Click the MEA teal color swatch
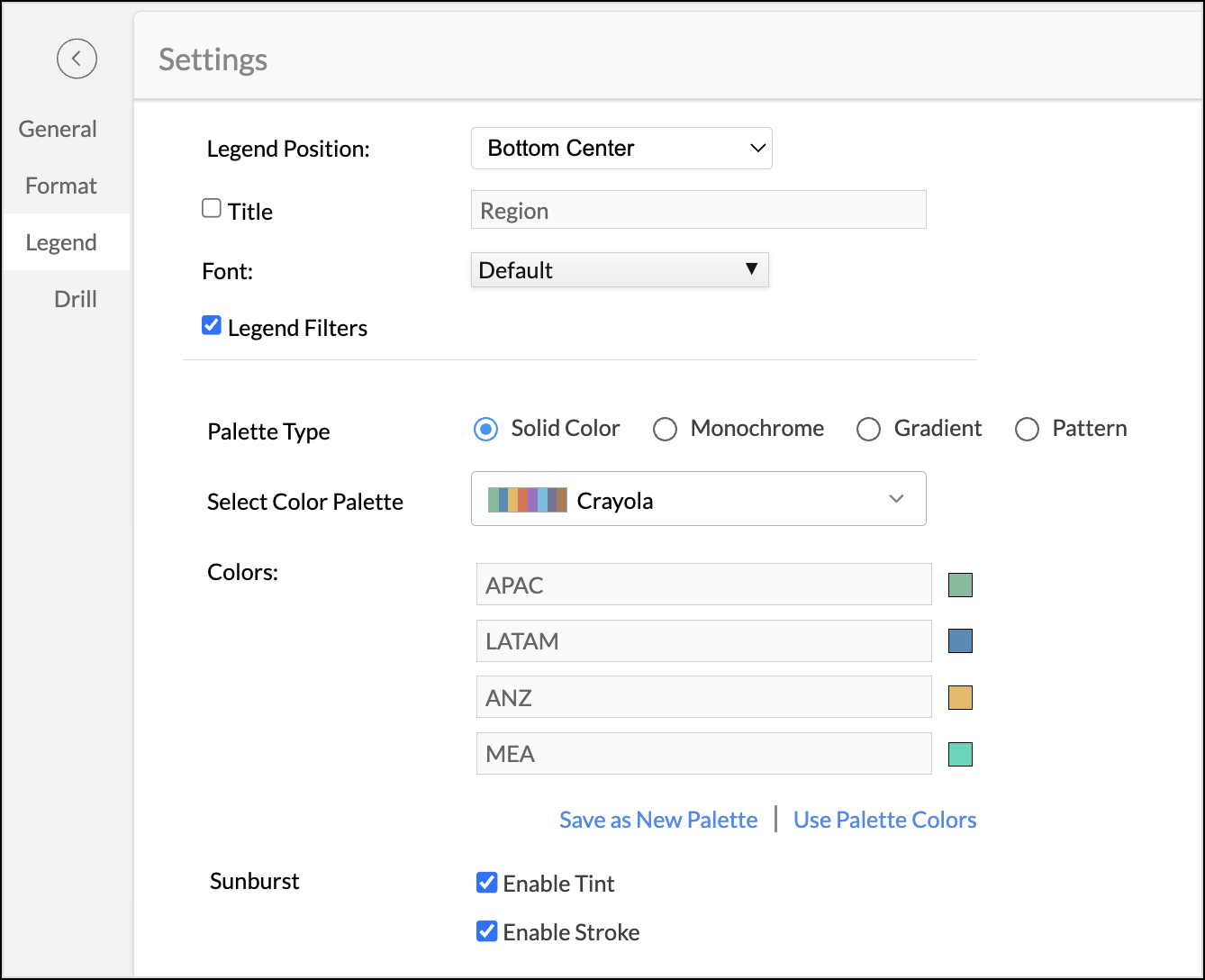The height and width of the screenshot is (980, 1205). point(960,754)
